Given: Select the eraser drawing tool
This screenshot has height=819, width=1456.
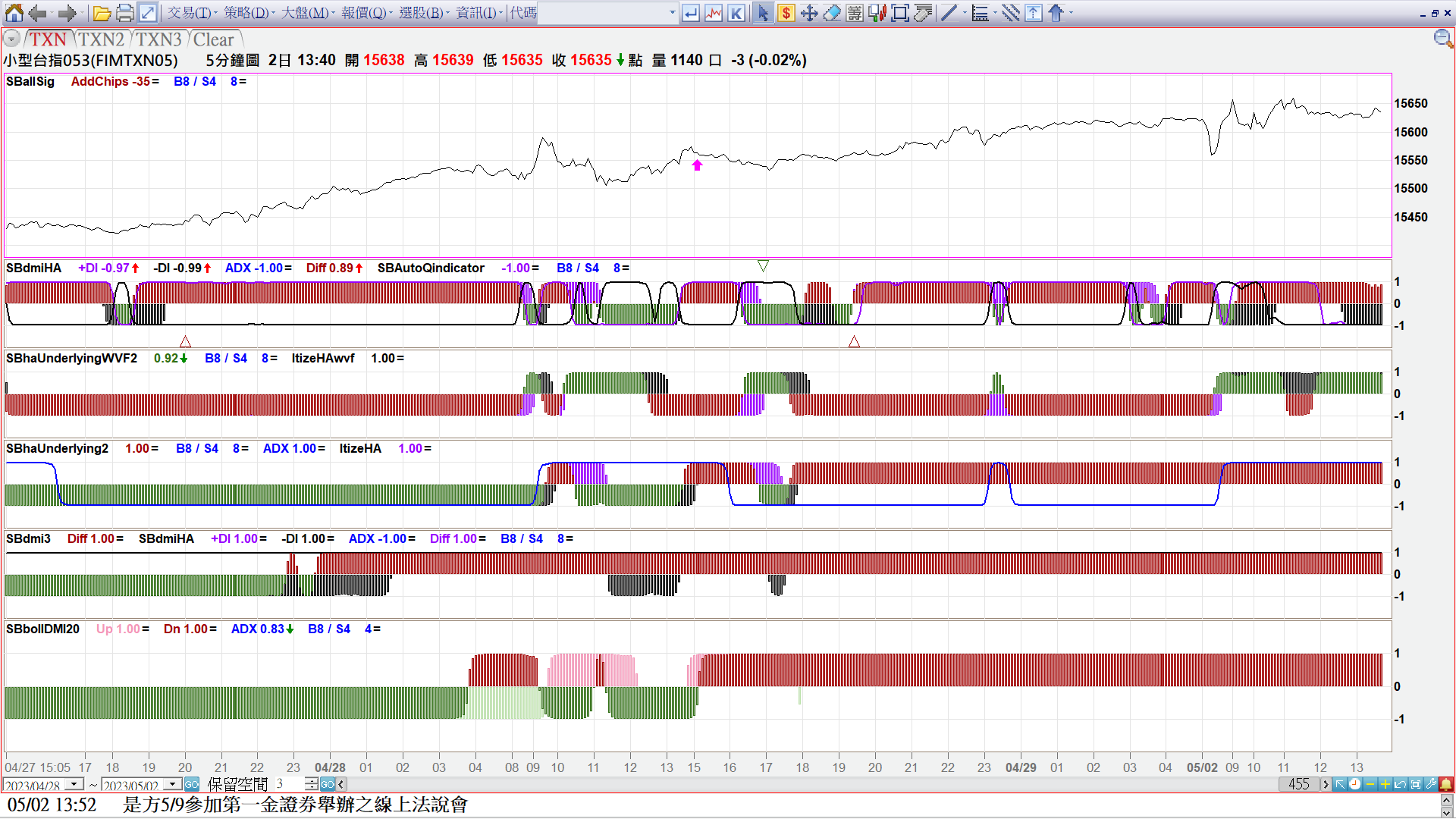Looking at the screenshot, I should (x=832, y=13).
